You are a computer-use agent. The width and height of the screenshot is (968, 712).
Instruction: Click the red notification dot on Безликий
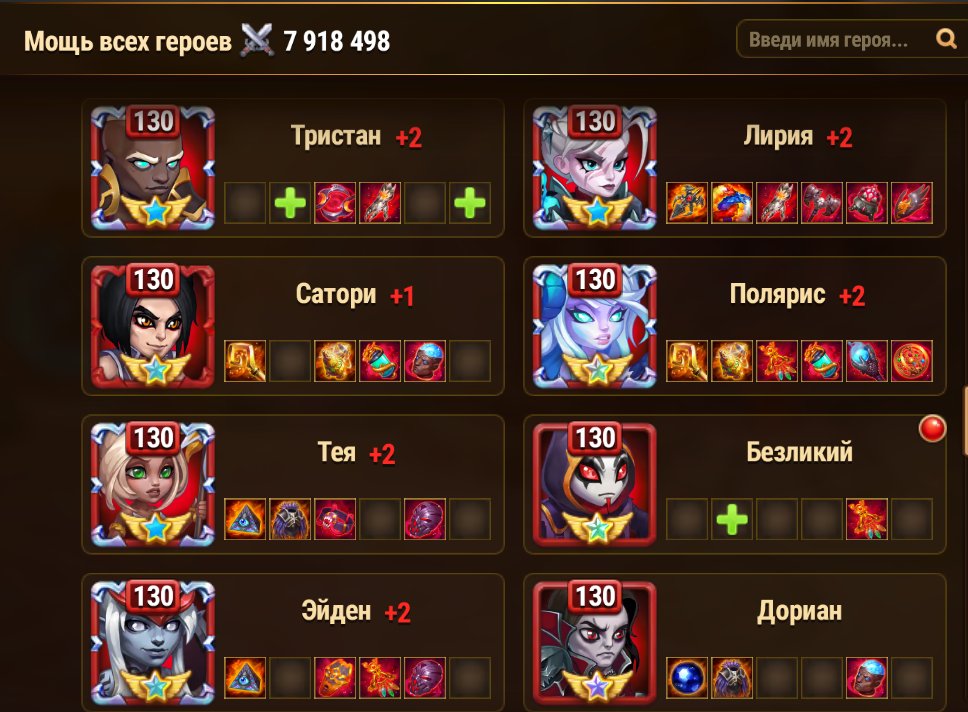932,429
